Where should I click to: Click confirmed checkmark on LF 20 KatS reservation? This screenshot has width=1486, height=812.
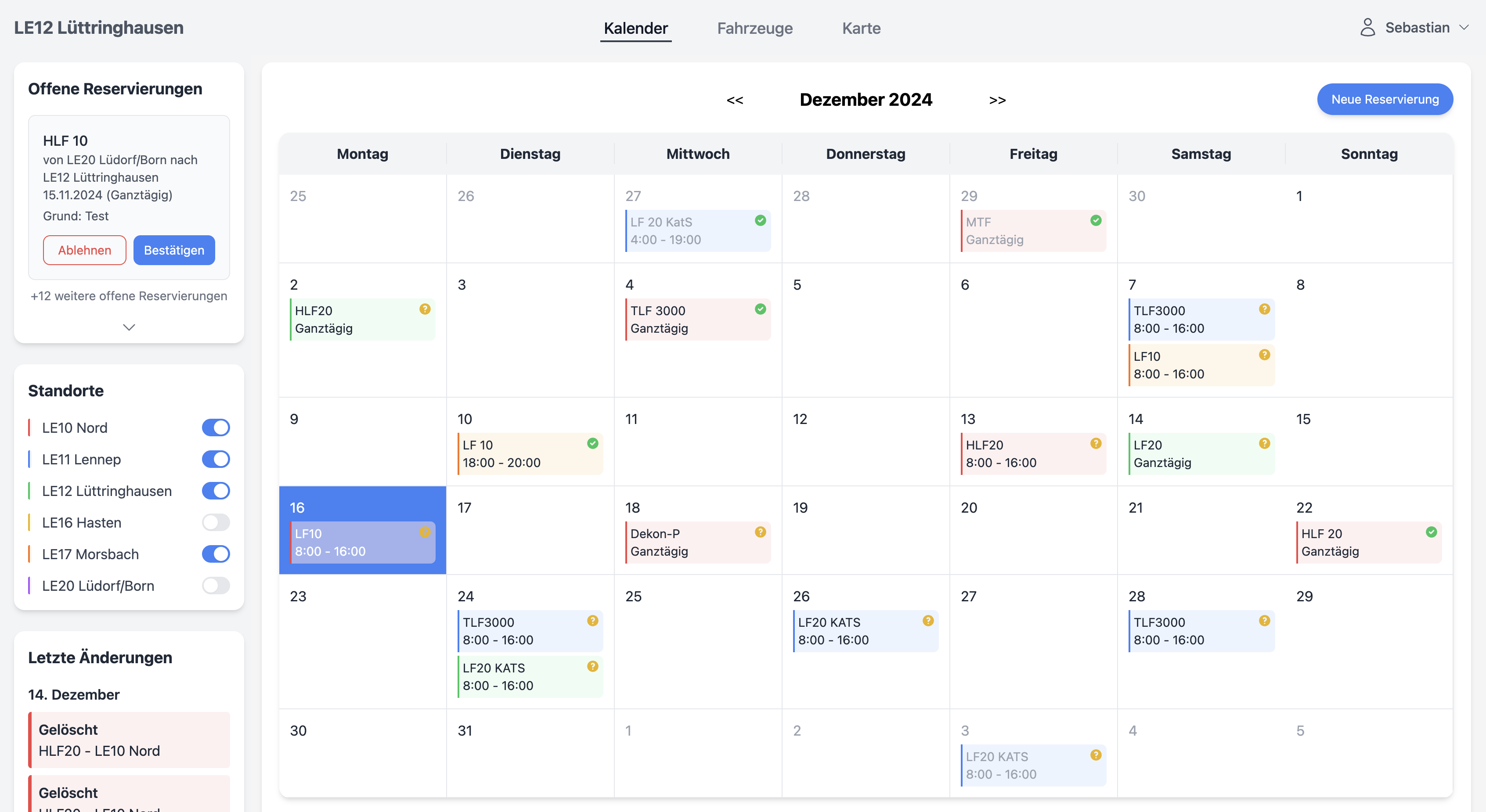[x=760, y=220]
